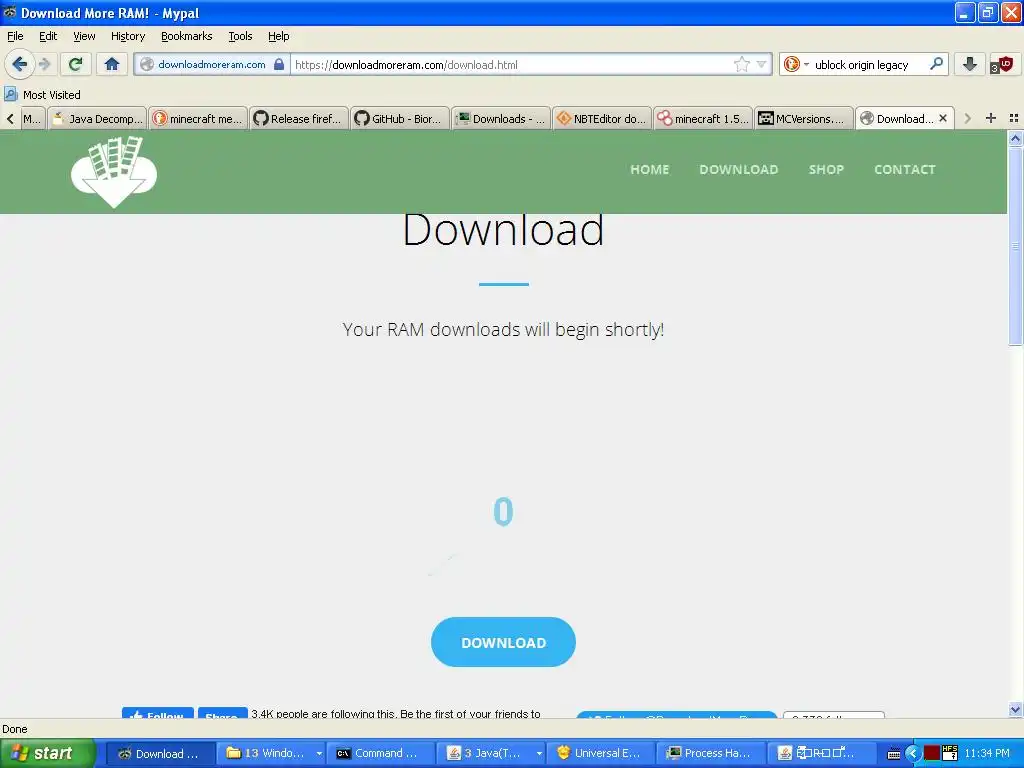Click the DownloadMoreRAM cloud logo
Image resolution: width=1024 pixels, height=768 pixels.
pyautogui.click(x=114, y=172)
